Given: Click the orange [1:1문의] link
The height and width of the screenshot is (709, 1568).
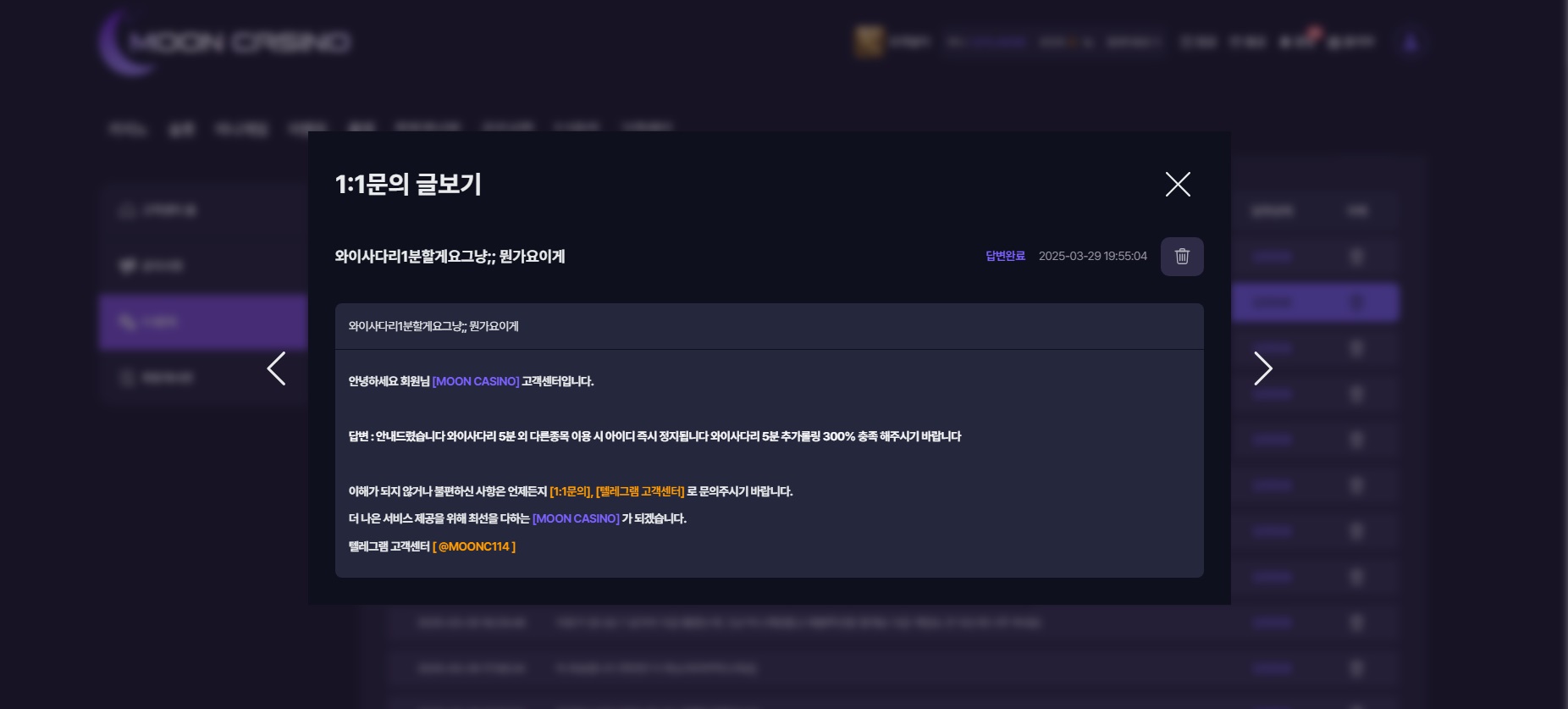Looking at the screenshot, I should point(571,491).
